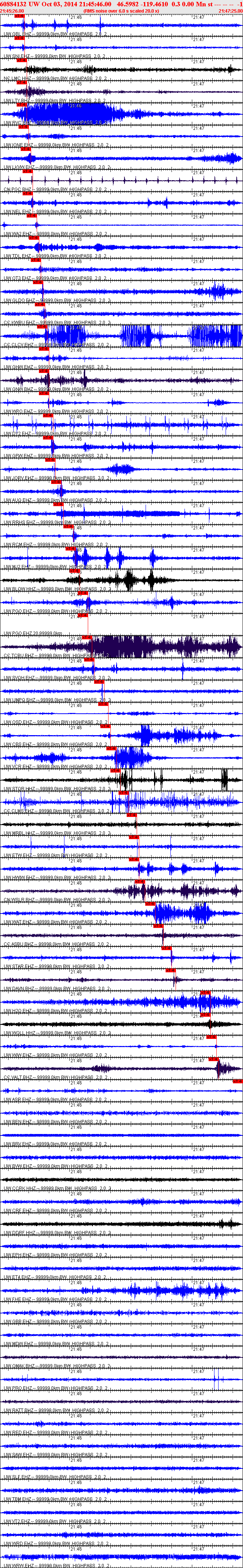243x1568 pixels.
Task: Click the RMS noise scaling note
Action: 121,11
